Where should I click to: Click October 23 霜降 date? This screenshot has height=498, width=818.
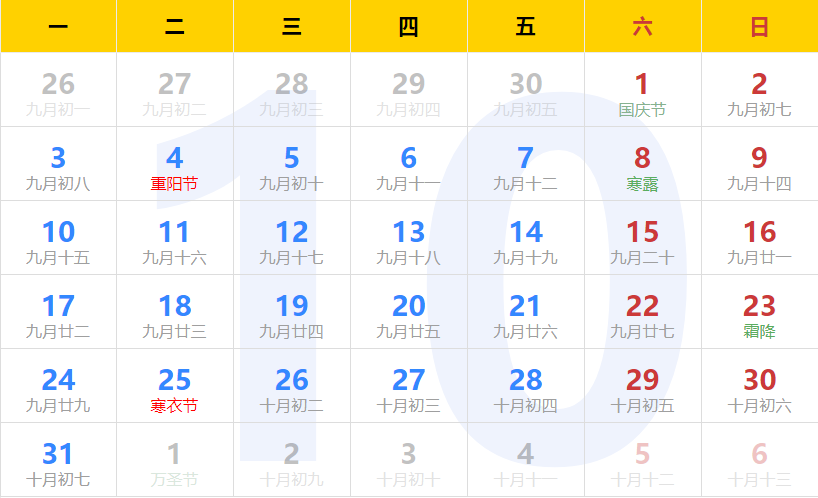point(759,314)
